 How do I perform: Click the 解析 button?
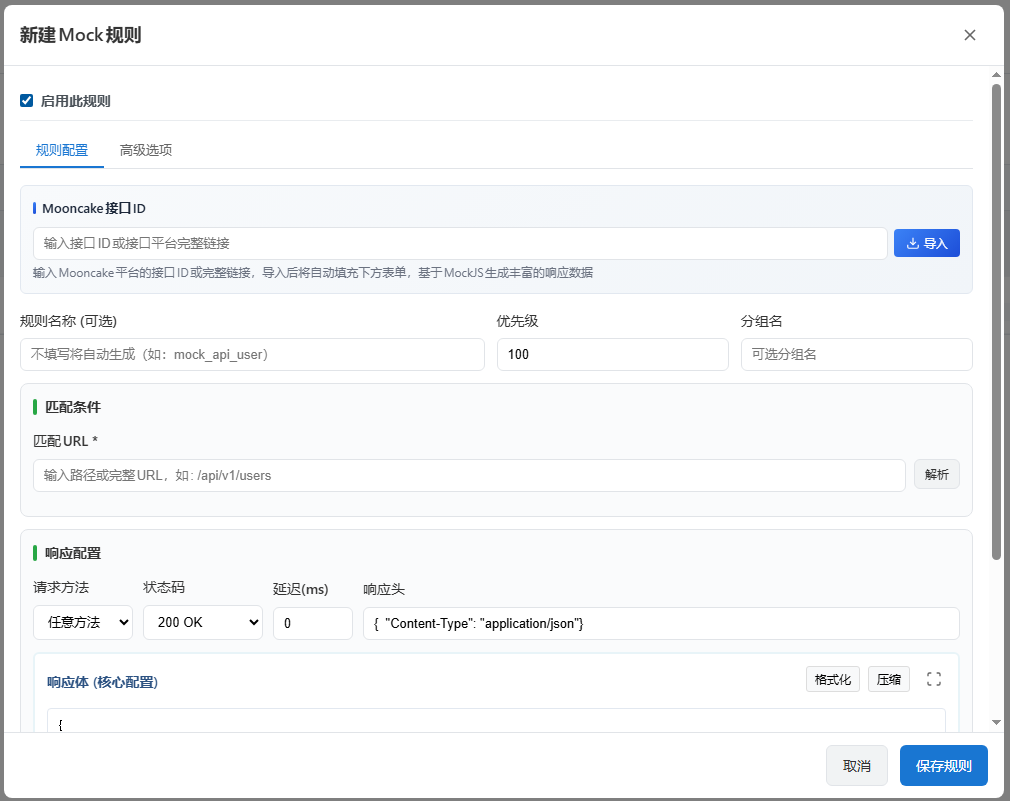pyautogui.click(x=937, y=475)
